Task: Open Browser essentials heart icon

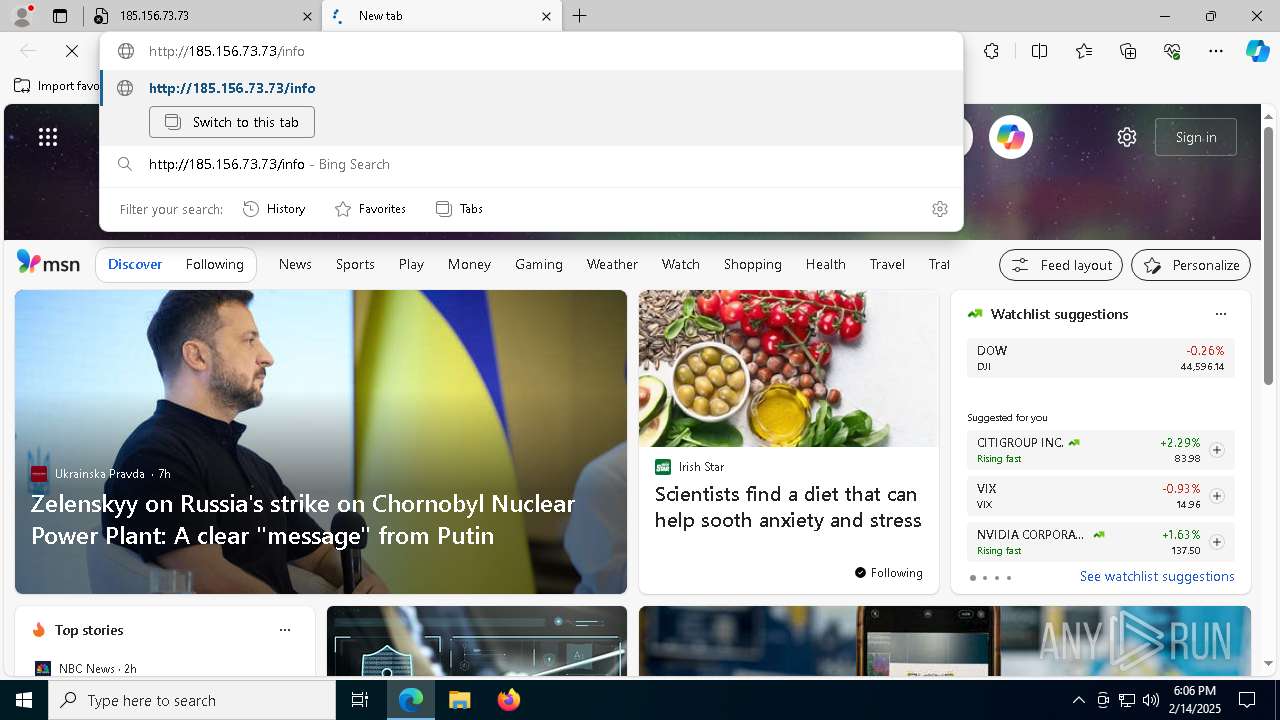Action: [1172, 51]
